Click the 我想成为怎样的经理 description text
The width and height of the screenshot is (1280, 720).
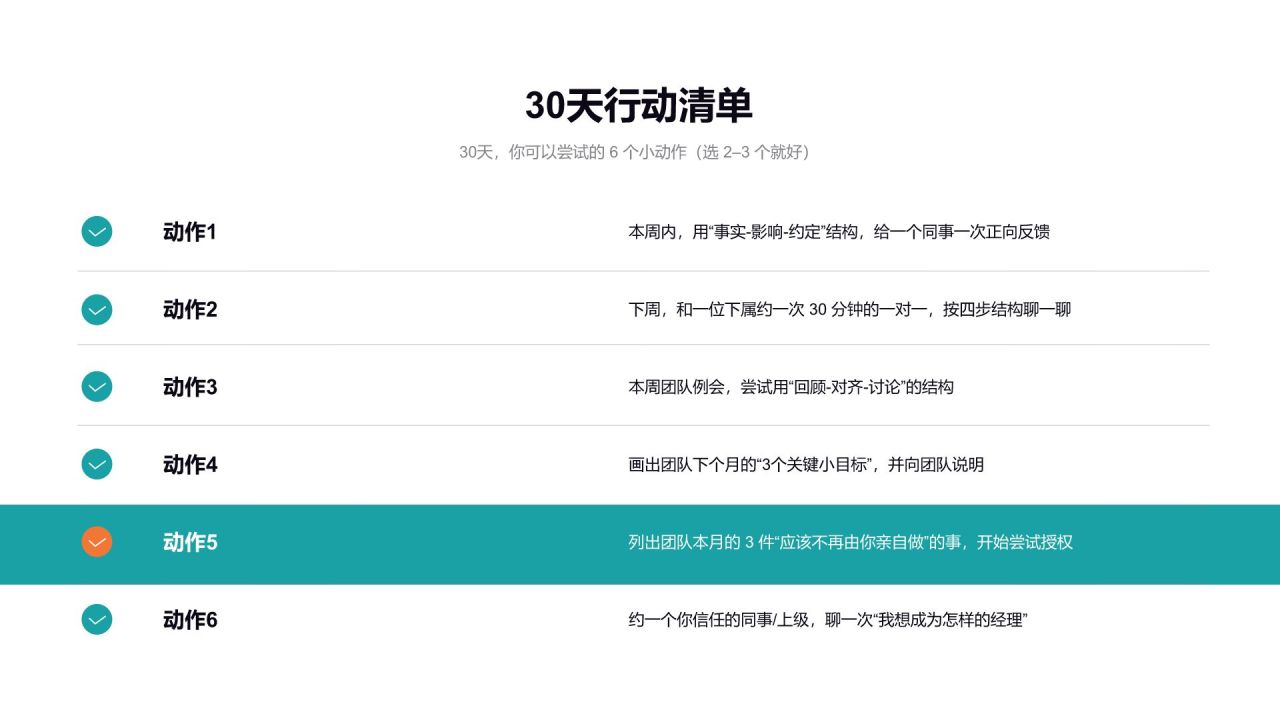[x=828, y=620]
